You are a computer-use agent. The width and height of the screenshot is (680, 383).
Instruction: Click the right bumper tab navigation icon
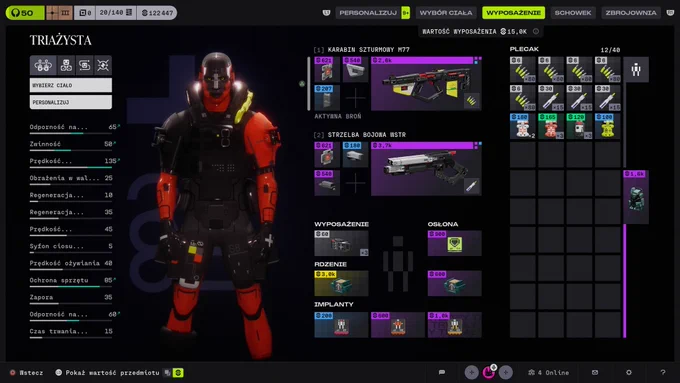click(670, 13)
